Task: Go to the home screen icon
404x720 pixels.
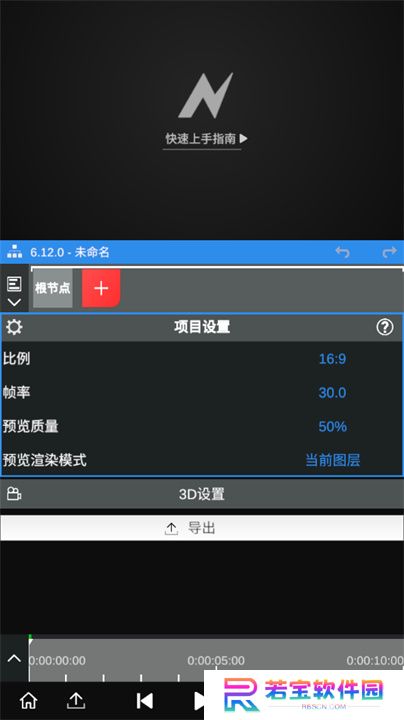Action: coord(28,701)
